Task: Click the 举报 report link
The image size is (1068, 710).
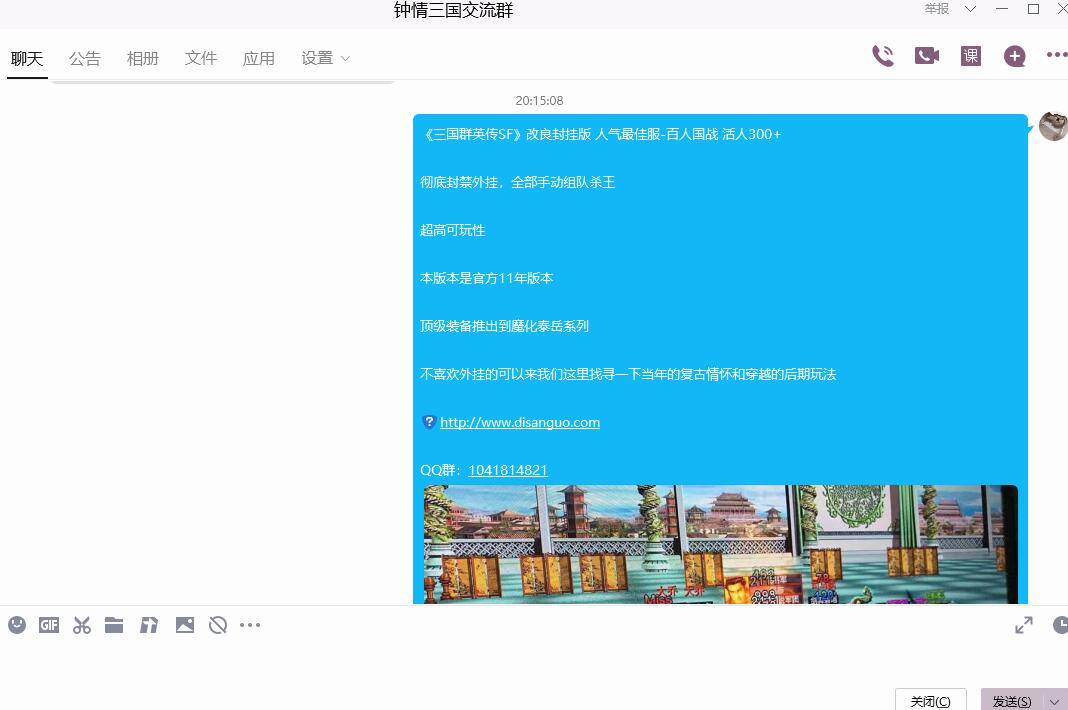Action: pos(937,9)
